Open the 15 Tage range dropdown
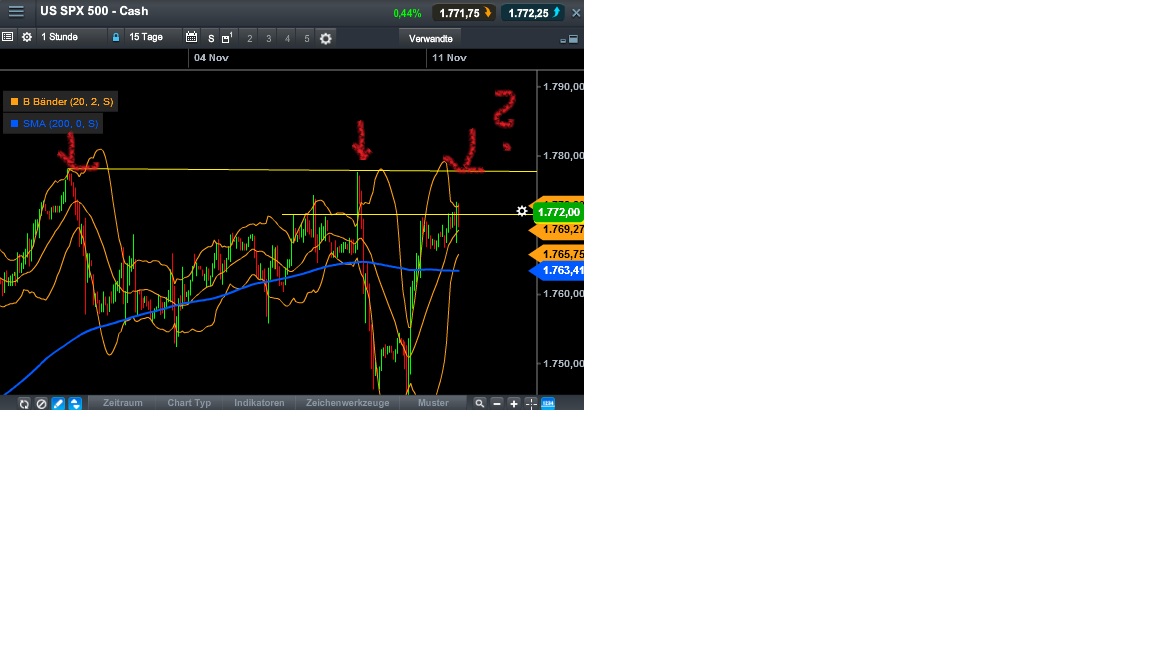Image resolution: width=1152 pixels, height=648 pixels. pos(146,37)
